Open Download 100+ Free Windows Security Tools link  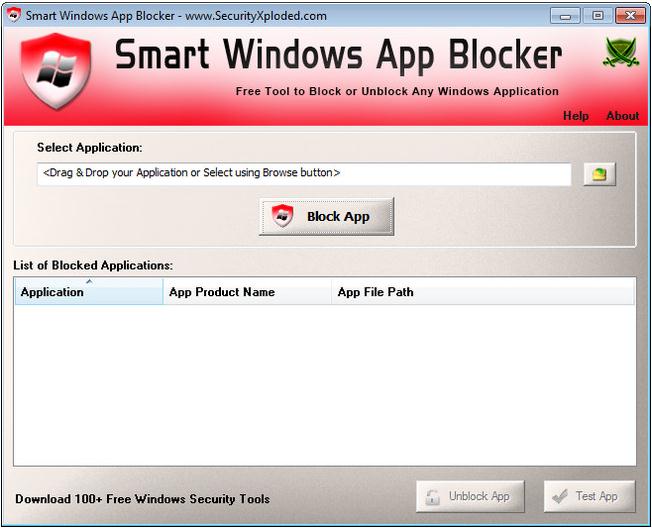click(x=143, y=499)
